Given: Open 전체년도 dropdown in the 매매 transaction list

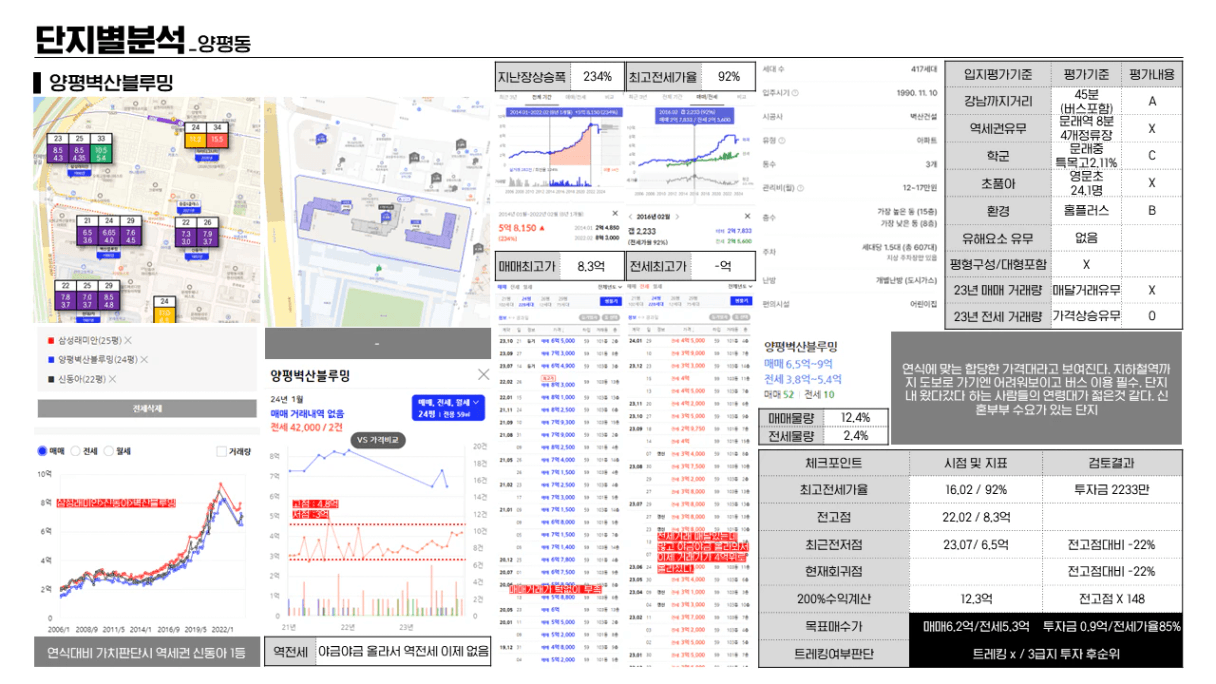Looking at the screenshot, I should click(x=608, y=287).
